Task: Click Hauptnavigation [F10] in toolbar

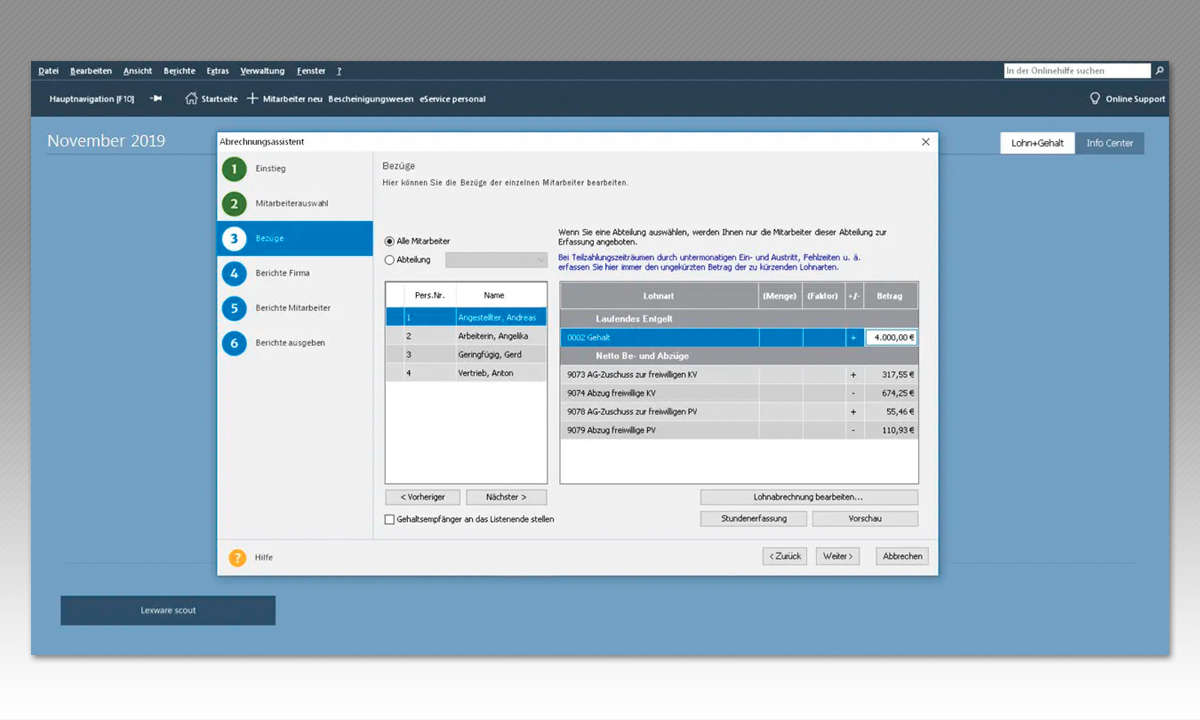Action: [92, 99]
